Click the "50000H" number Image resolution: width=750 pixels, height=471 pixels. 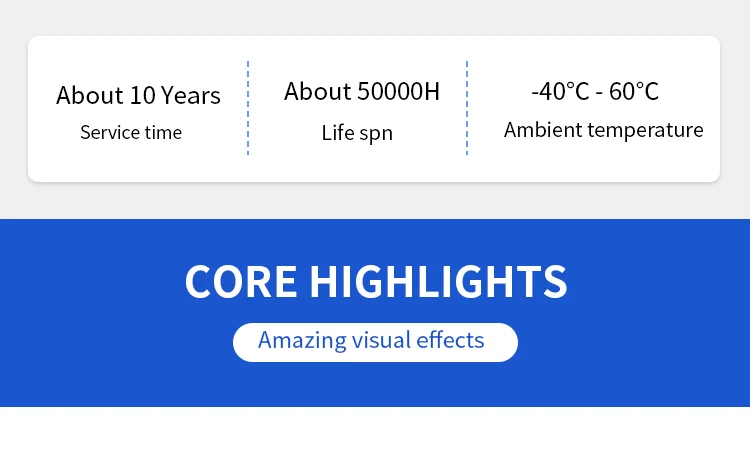398,92
